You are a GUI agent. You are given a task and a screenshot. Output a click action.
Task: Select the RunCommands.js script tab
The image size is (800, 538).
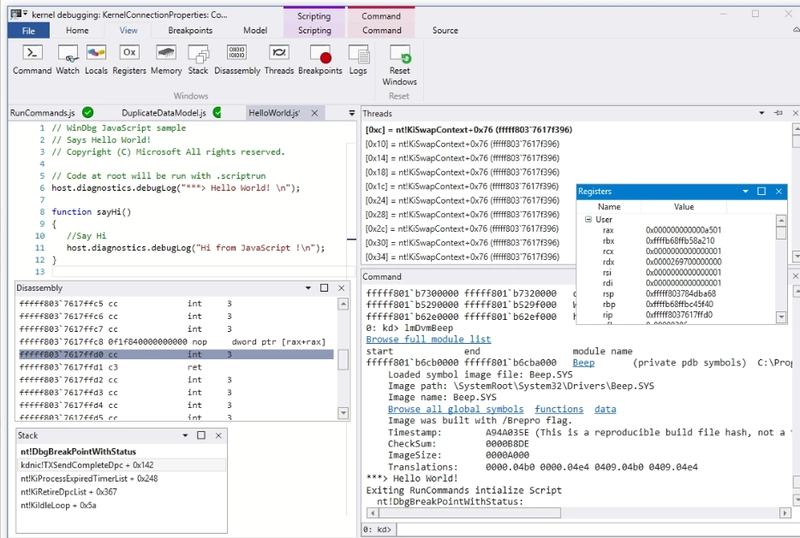42,113
